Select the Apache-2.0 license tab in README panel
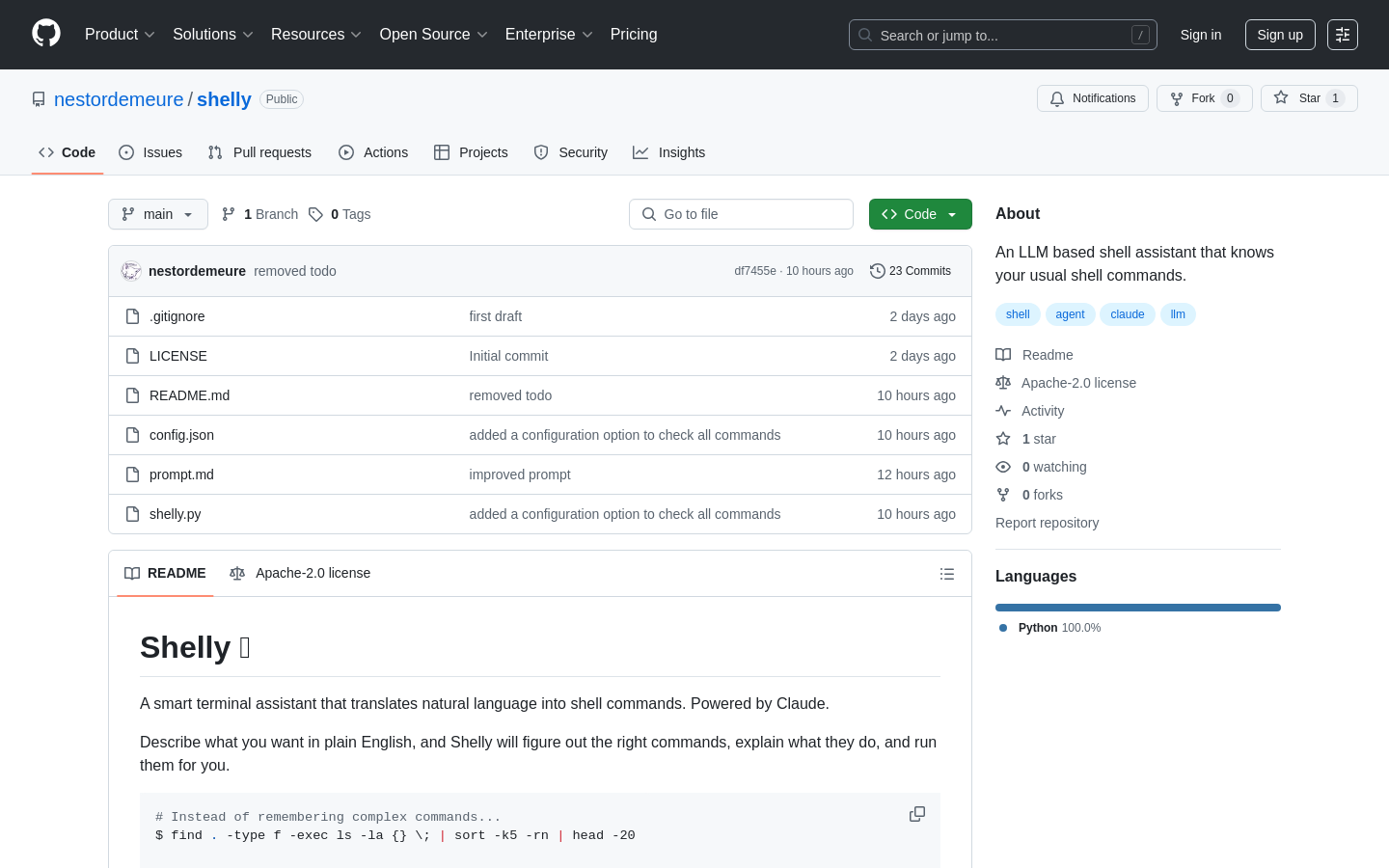Screen dimensions: 1389x868 point(300,573)
